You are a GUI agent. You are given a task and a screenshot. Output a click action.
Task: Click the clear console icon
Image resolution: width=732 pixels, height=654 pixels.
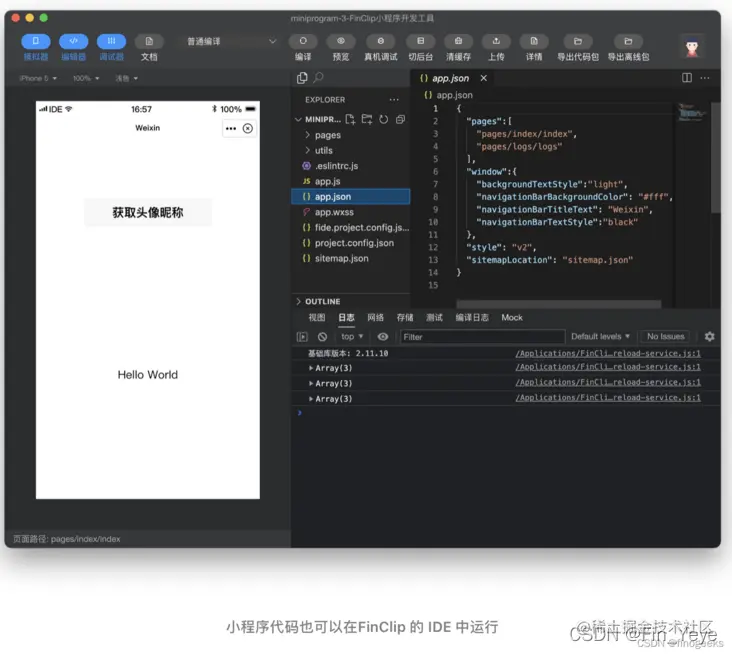(322, 337)
